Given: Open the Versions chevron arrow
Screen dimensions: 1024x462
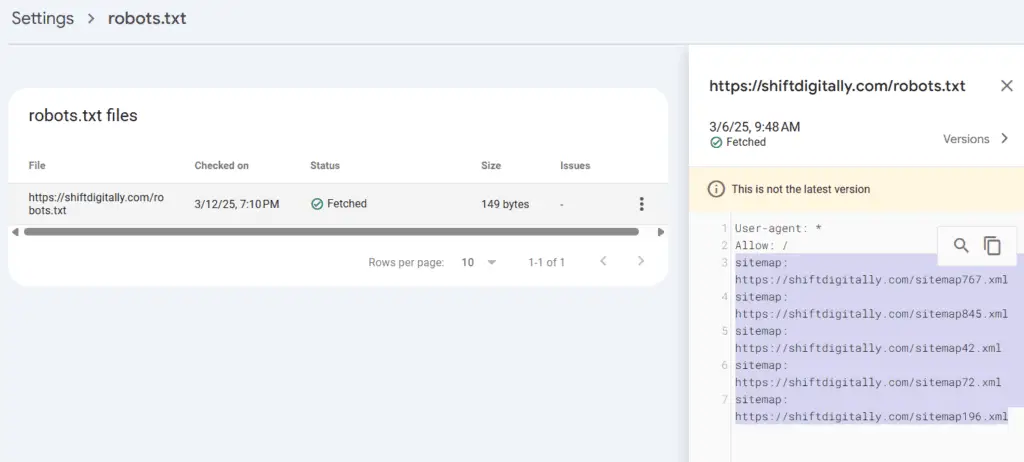Looking at the screenshot, I should coord(1004,139).
